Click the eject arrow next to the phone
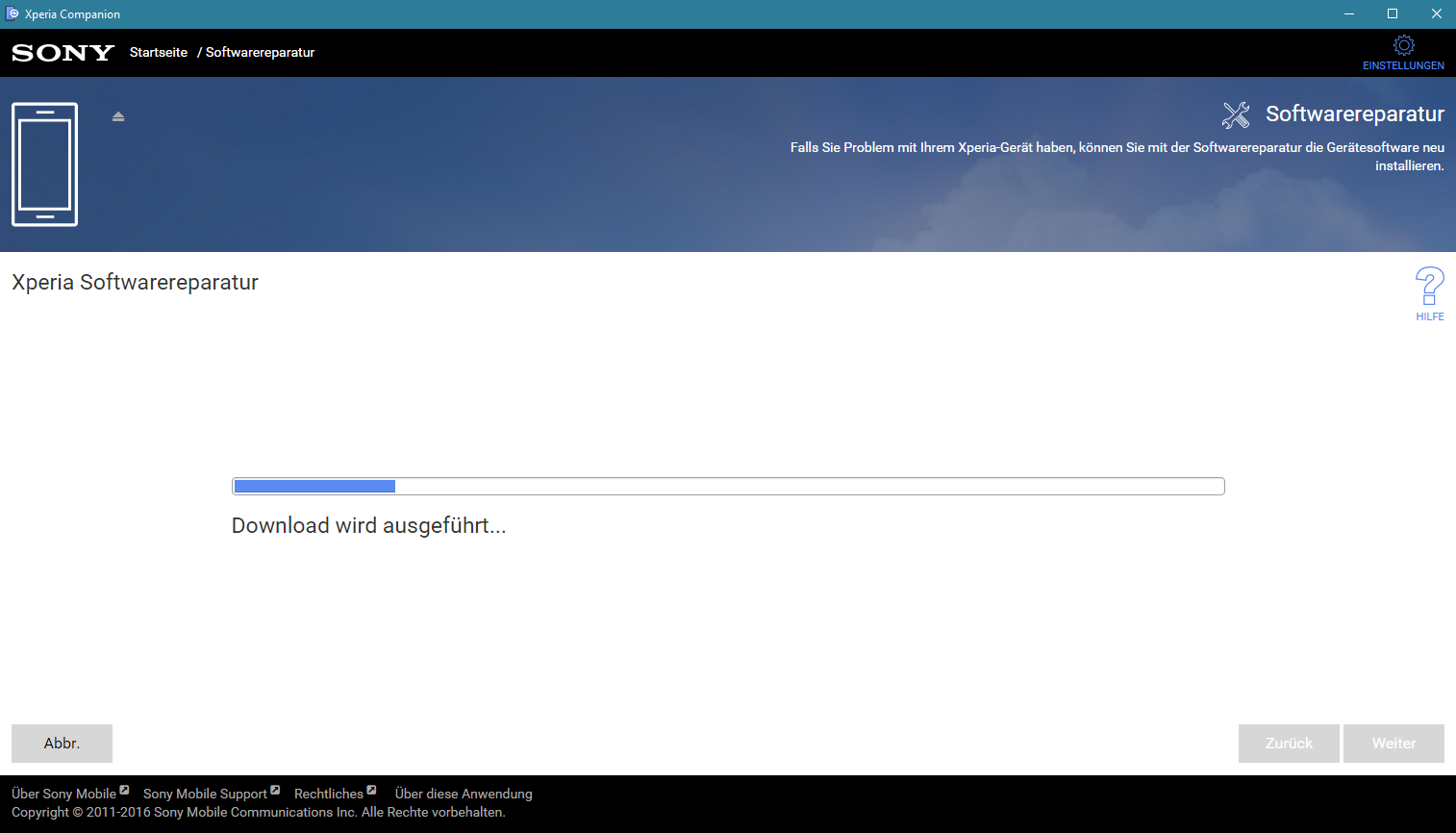Screen dimensions: 1456x833 (x=118, y=116)
